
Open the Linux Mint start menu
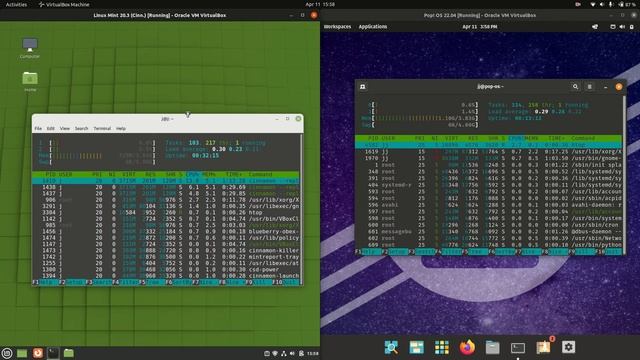(7, 353)
